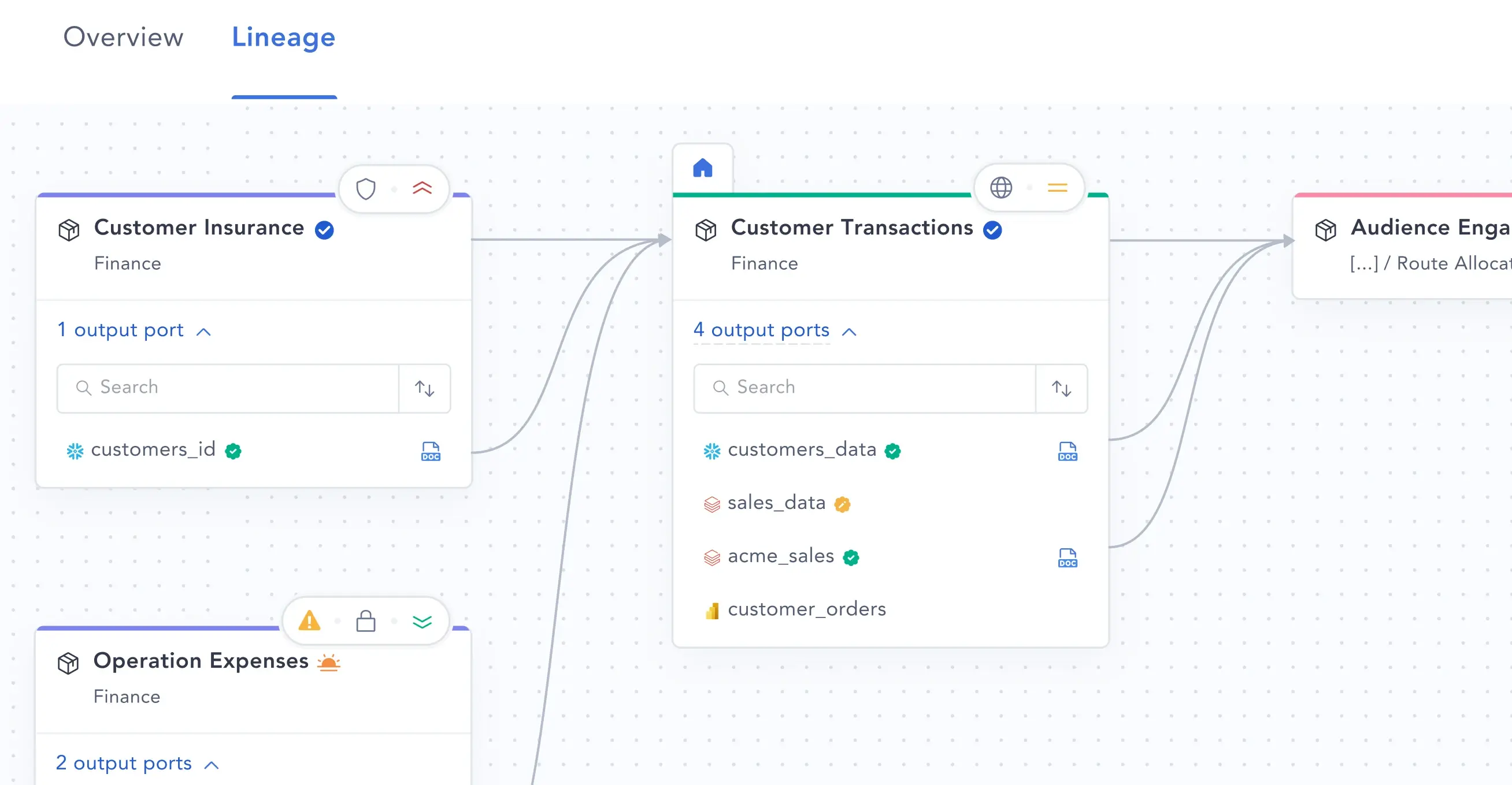Click the green double-chevron-down icon on Operation Expenses
1512x785 pixels.
point(422,622)
